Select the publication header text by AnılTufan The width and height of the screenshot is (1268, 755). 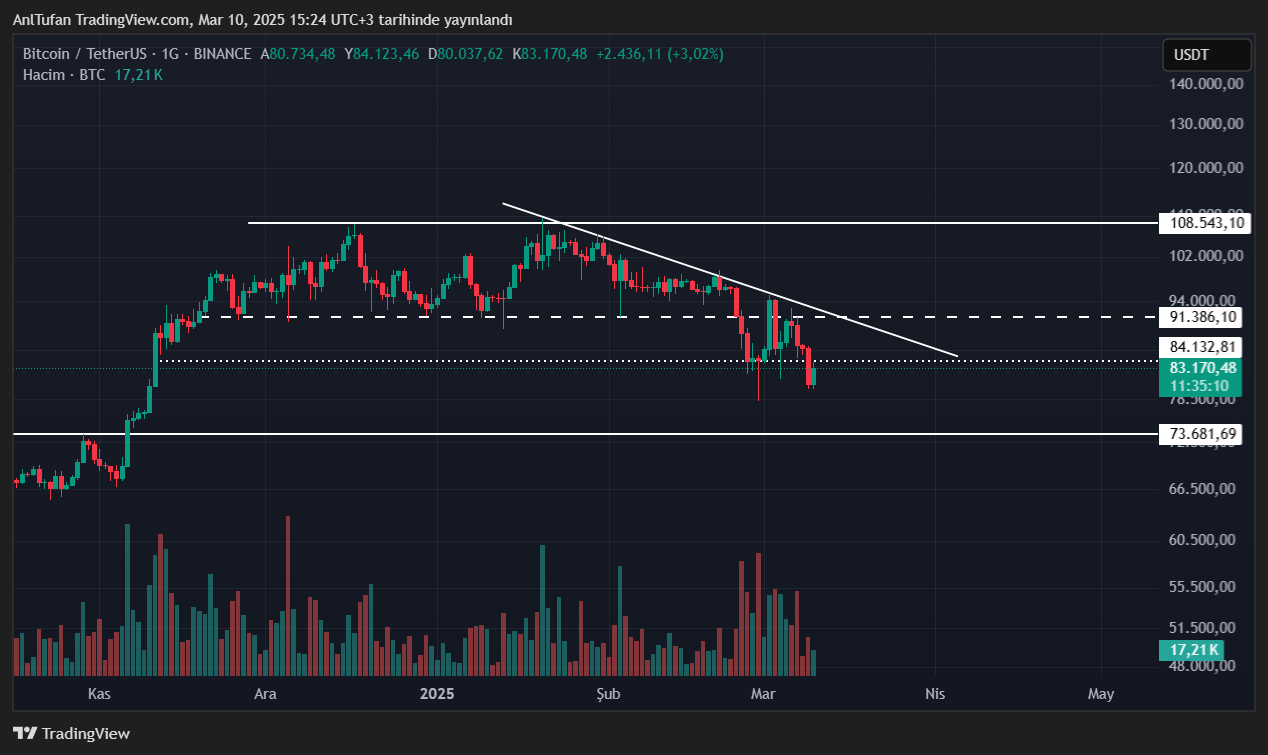(x=262, y=20)
